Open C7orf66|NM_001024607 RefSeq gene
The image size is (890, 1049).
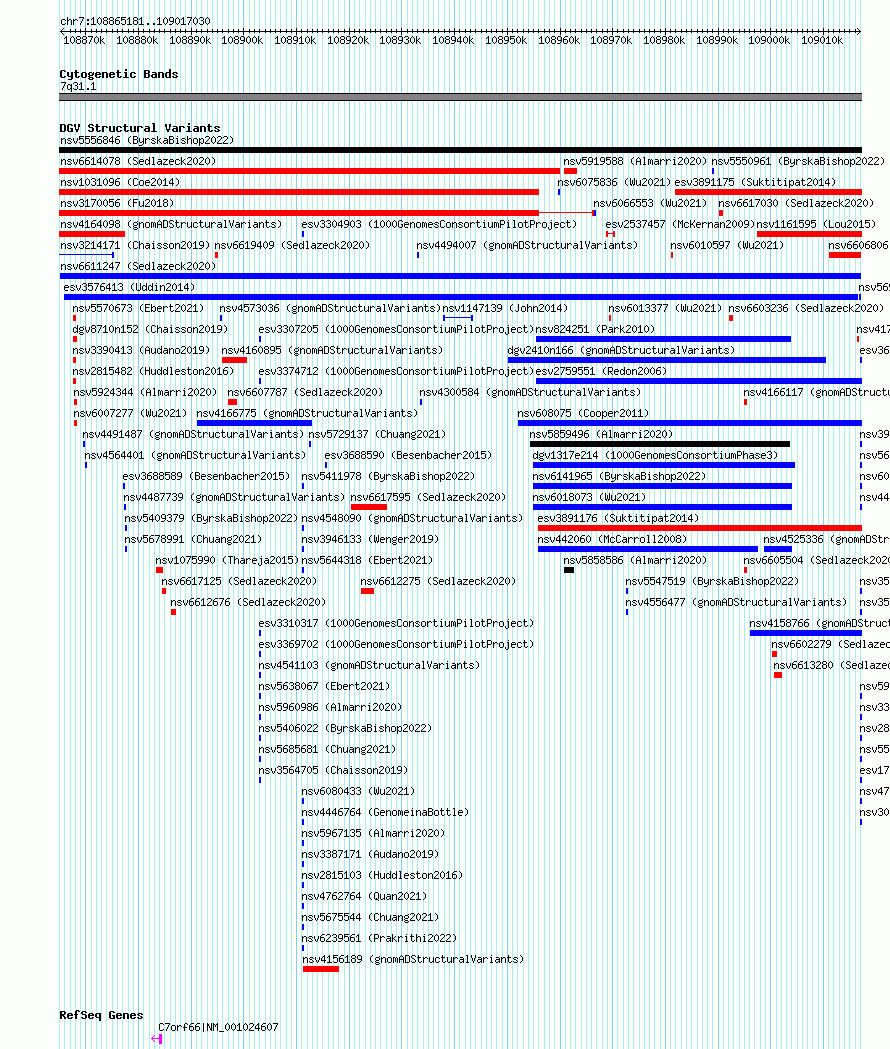click(218, 1028)
